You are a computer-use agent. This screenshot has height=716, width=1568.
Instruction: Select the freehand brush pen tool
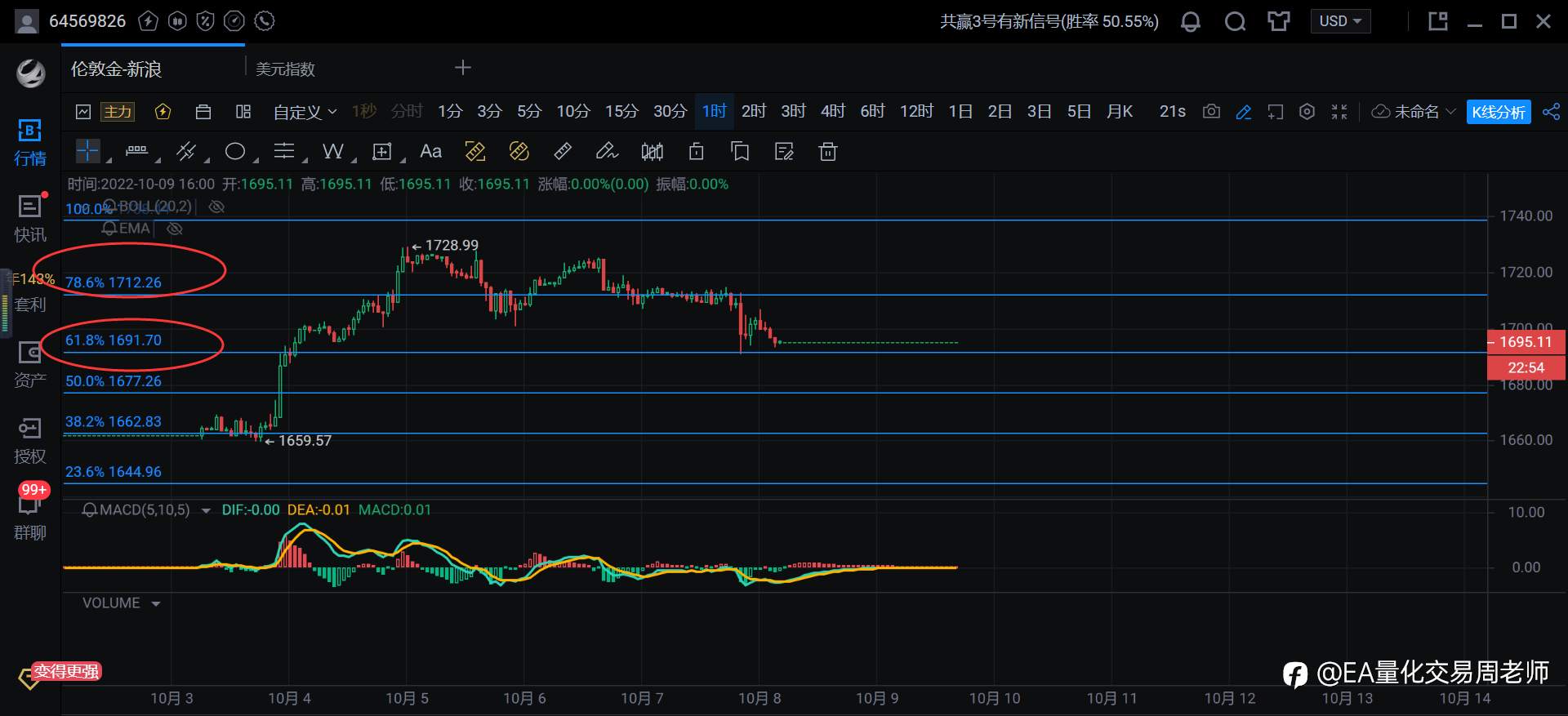click(607, 151)
